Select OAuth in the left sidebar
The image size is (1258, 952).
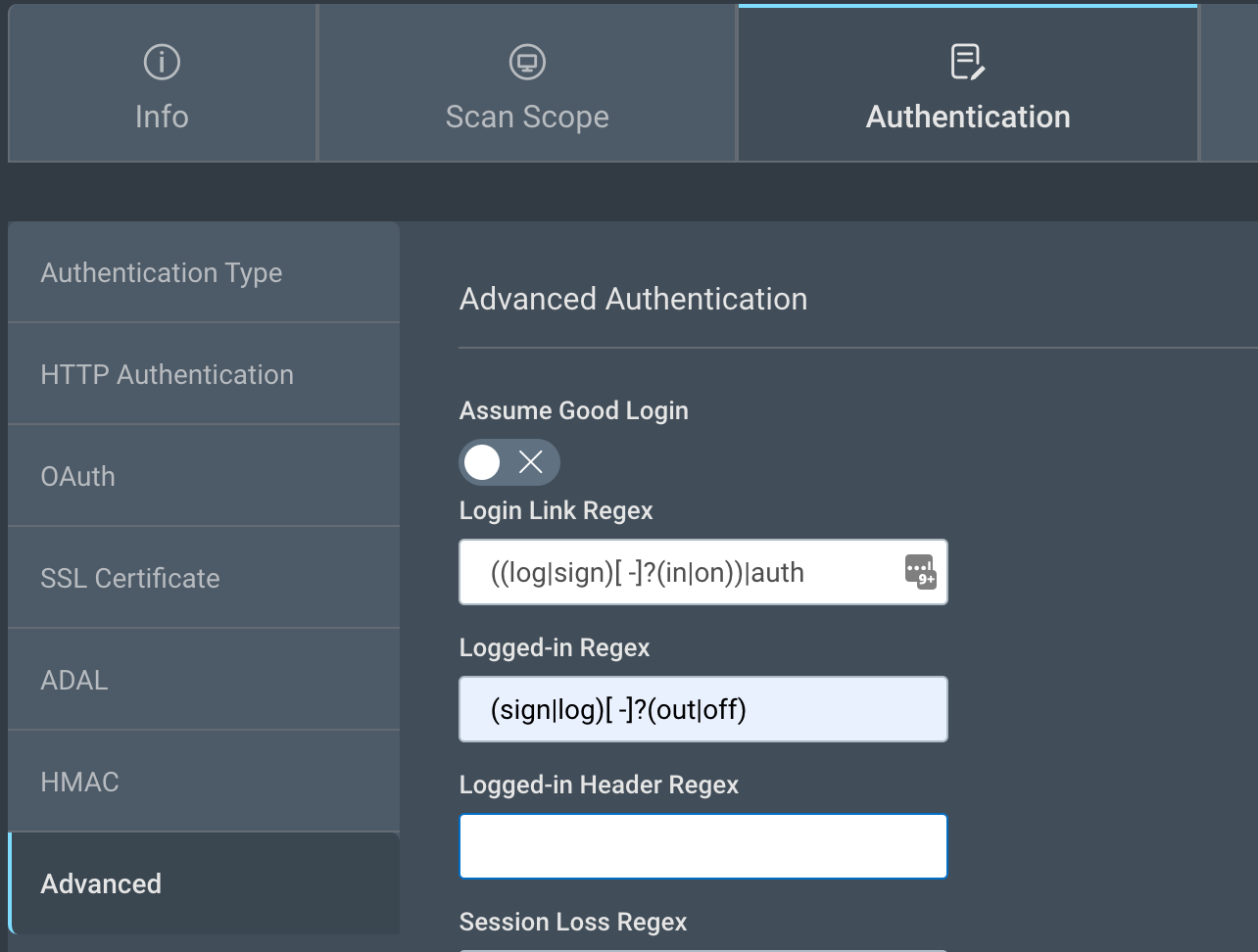(x=78, y=476)
